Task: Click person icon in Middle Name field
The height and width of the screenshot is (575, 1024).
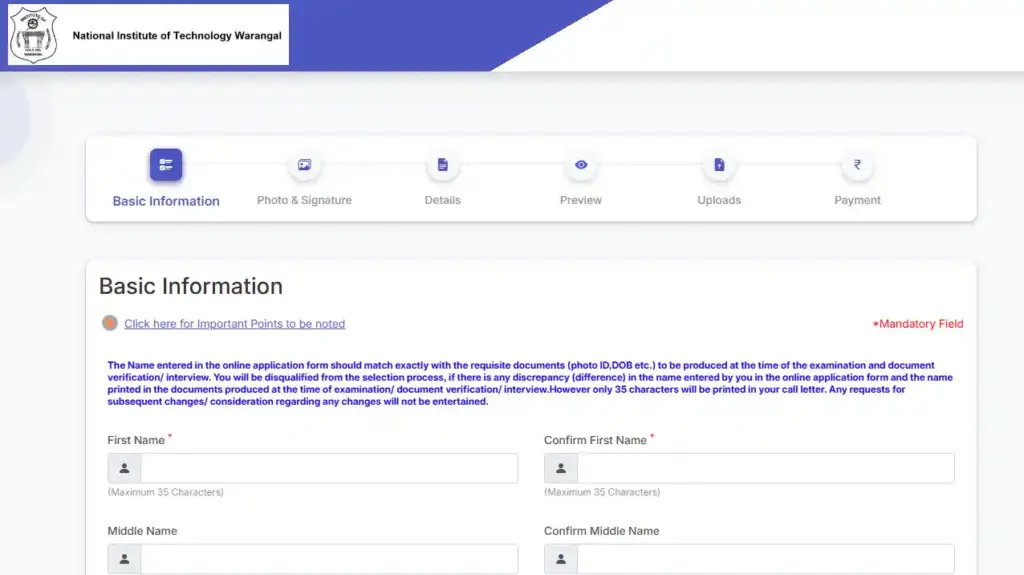Action: 124,559
